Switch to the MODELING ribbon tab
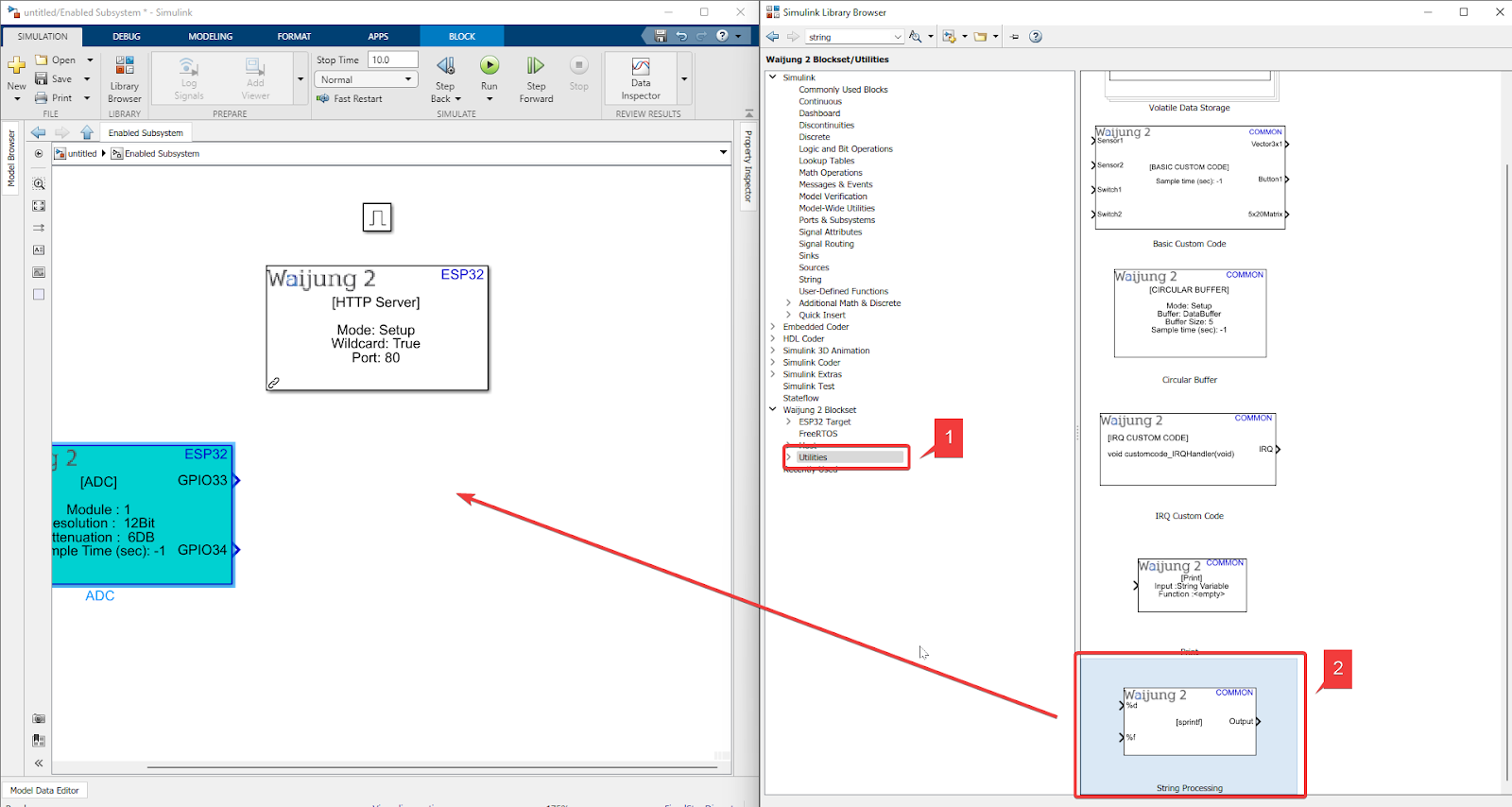Image resolution: width=1512 pixels, height=807 pixels. tap(210, 36)
